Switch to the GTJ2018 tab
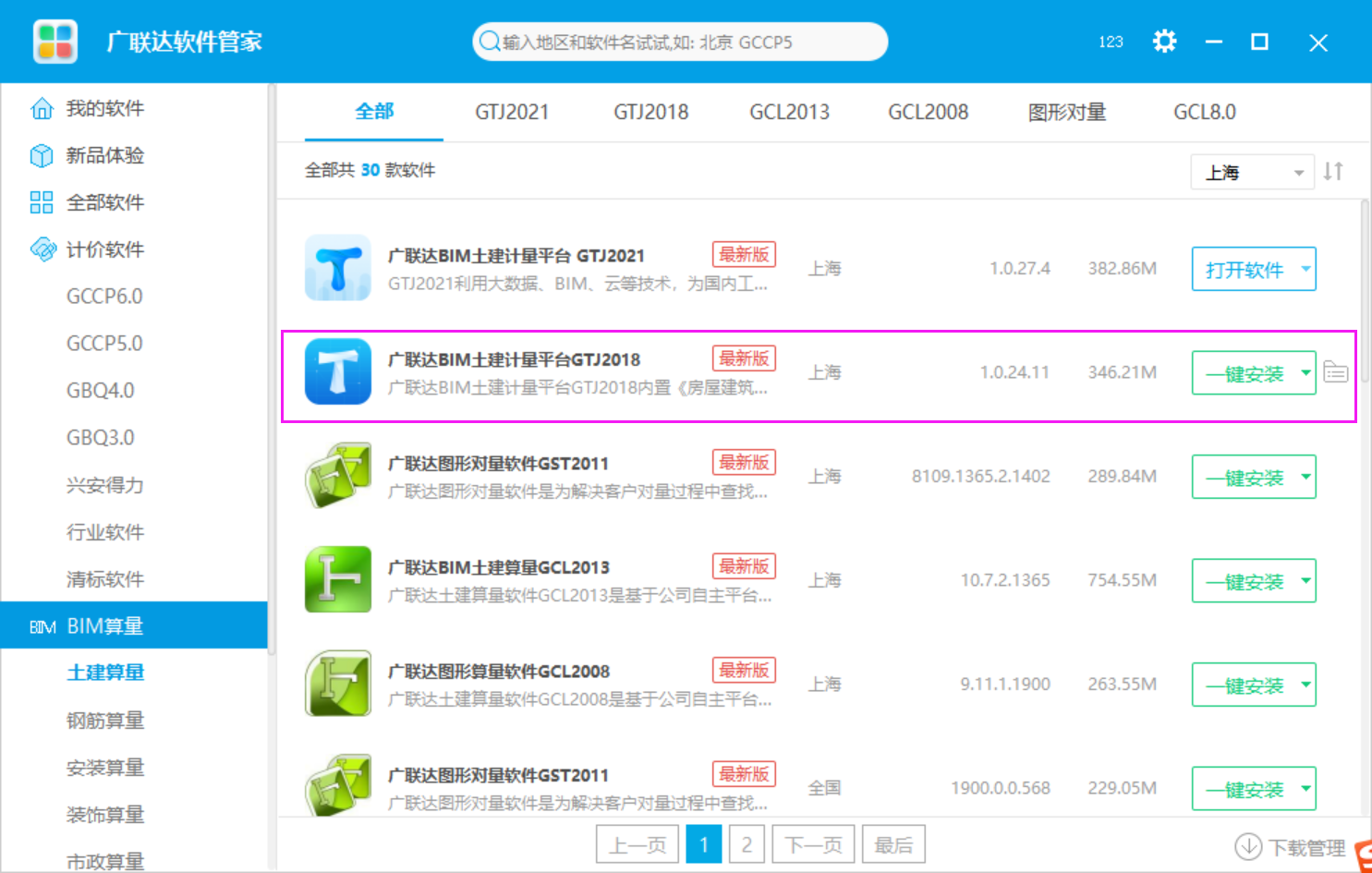This screenshot has height=873, width=1372. 651,112
